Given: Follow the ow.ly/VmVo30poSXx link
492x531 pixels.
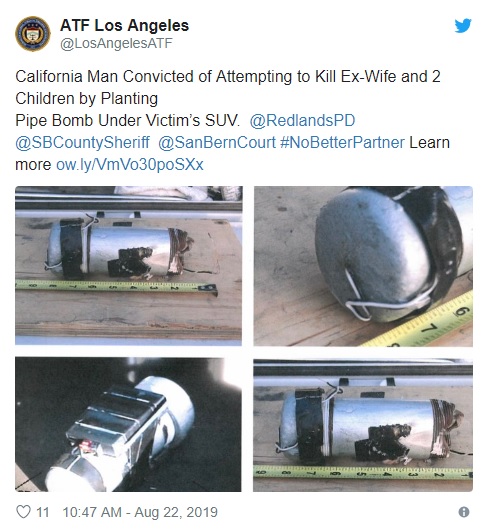Looking at the screenshot, I should tap(130, 165).
